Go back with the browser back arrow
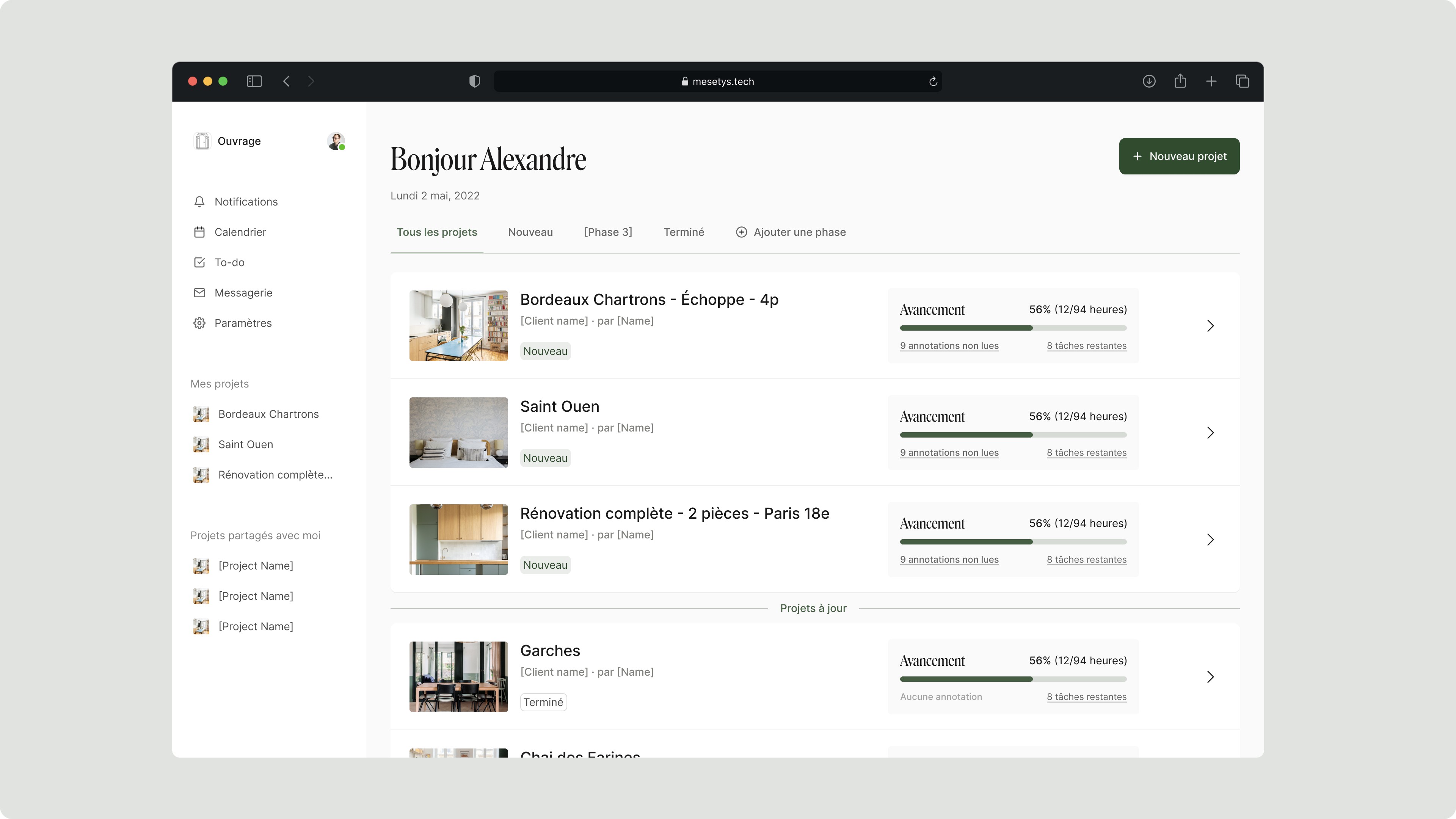1456x819 pixels. [287, 82]
